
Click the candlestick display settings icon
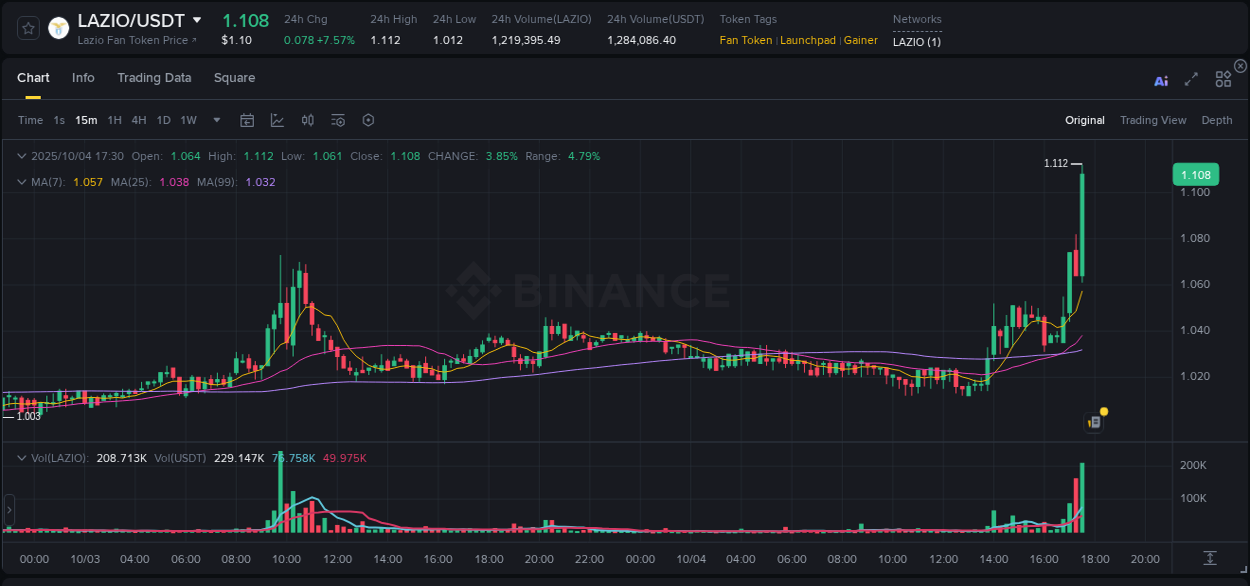click(x=307, y=120)
